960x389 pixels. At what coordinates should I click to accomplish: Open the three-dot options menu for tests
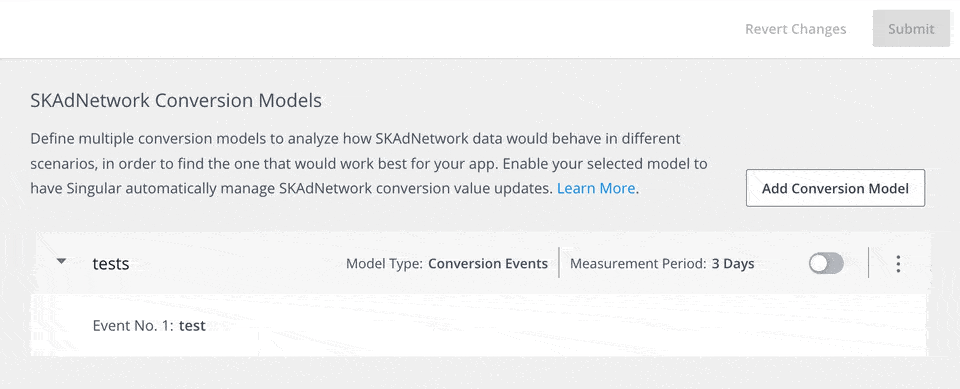point(898,263)
